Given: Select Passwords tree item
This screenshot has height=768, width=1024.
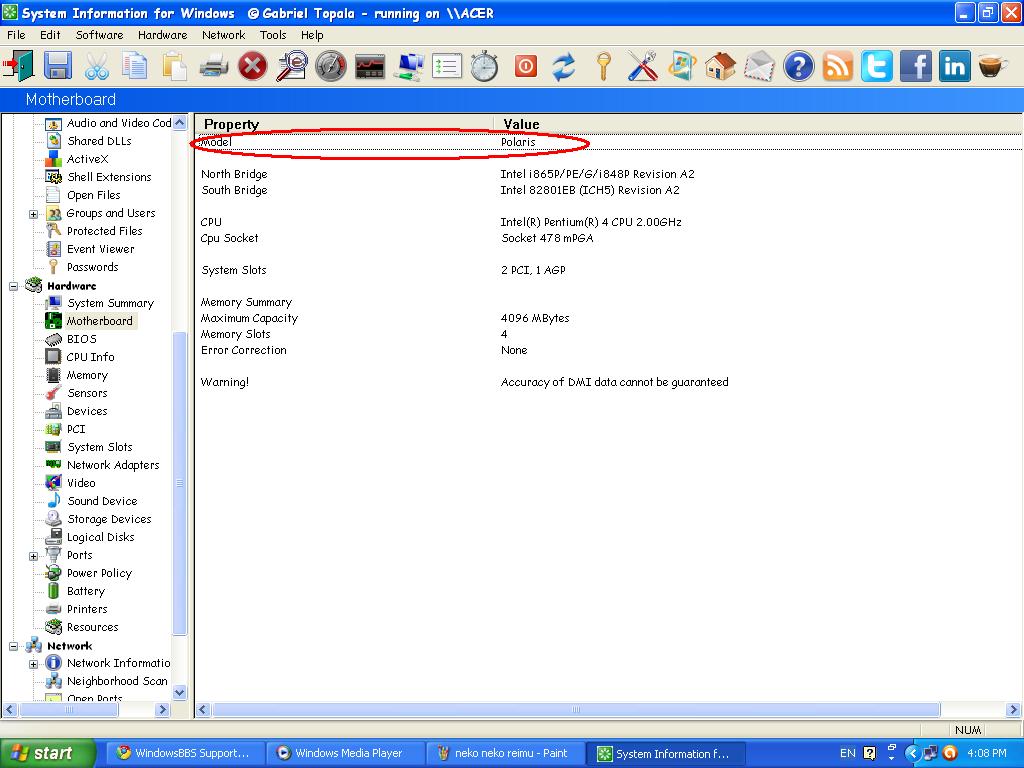Looking at the screenshot, I should click(92, 267).
